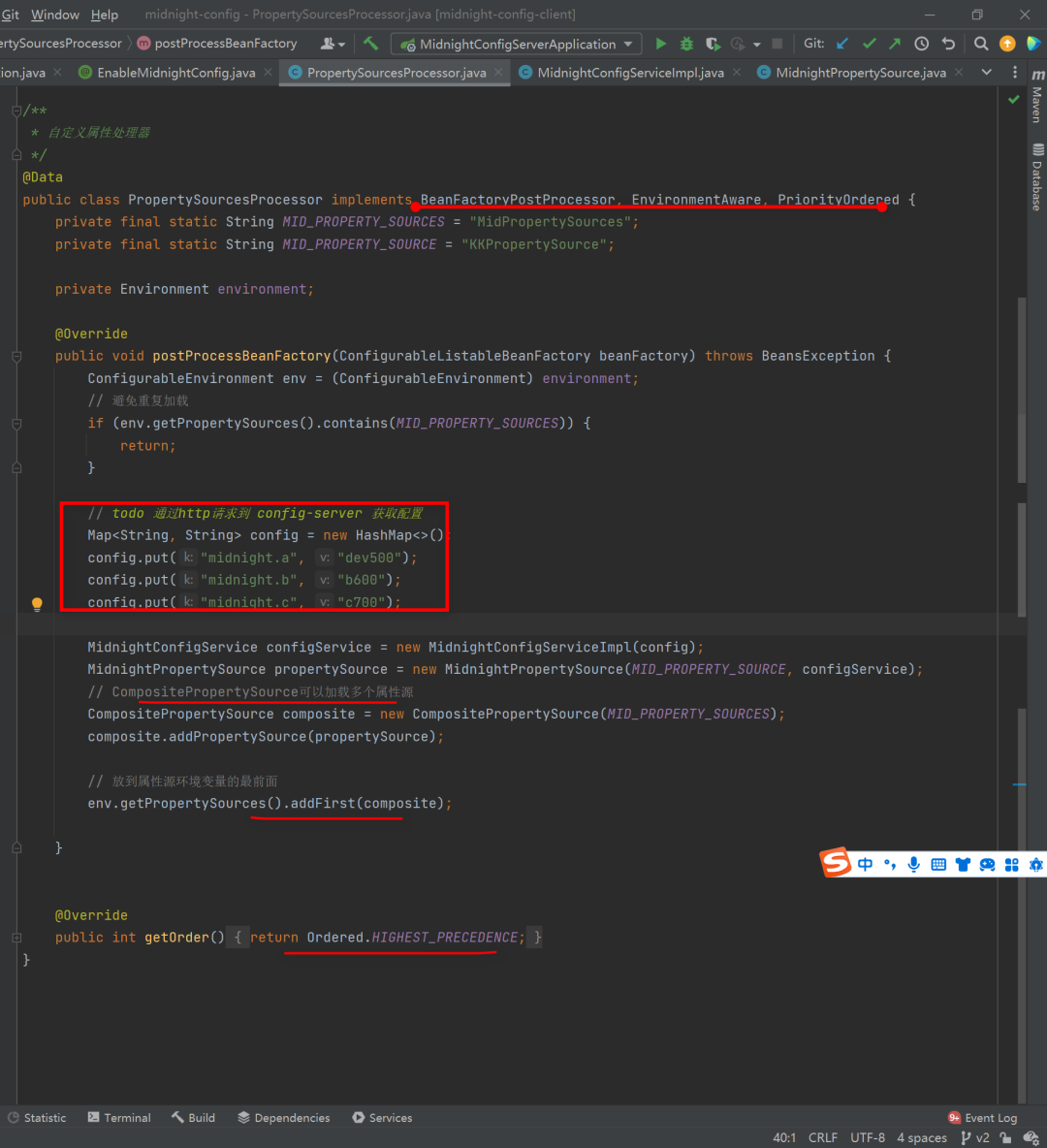Click the orange update available icon
Screen dimensions: 1047x1148
(1007, 44)
